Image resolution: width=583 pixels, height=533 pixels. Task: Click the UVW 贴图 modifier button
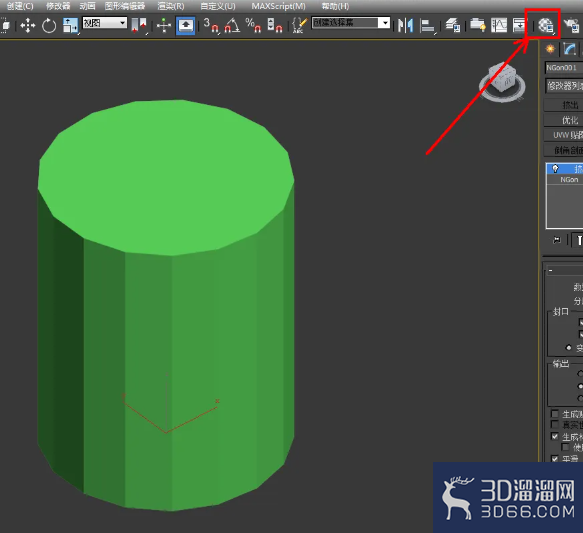coord(563,135)
